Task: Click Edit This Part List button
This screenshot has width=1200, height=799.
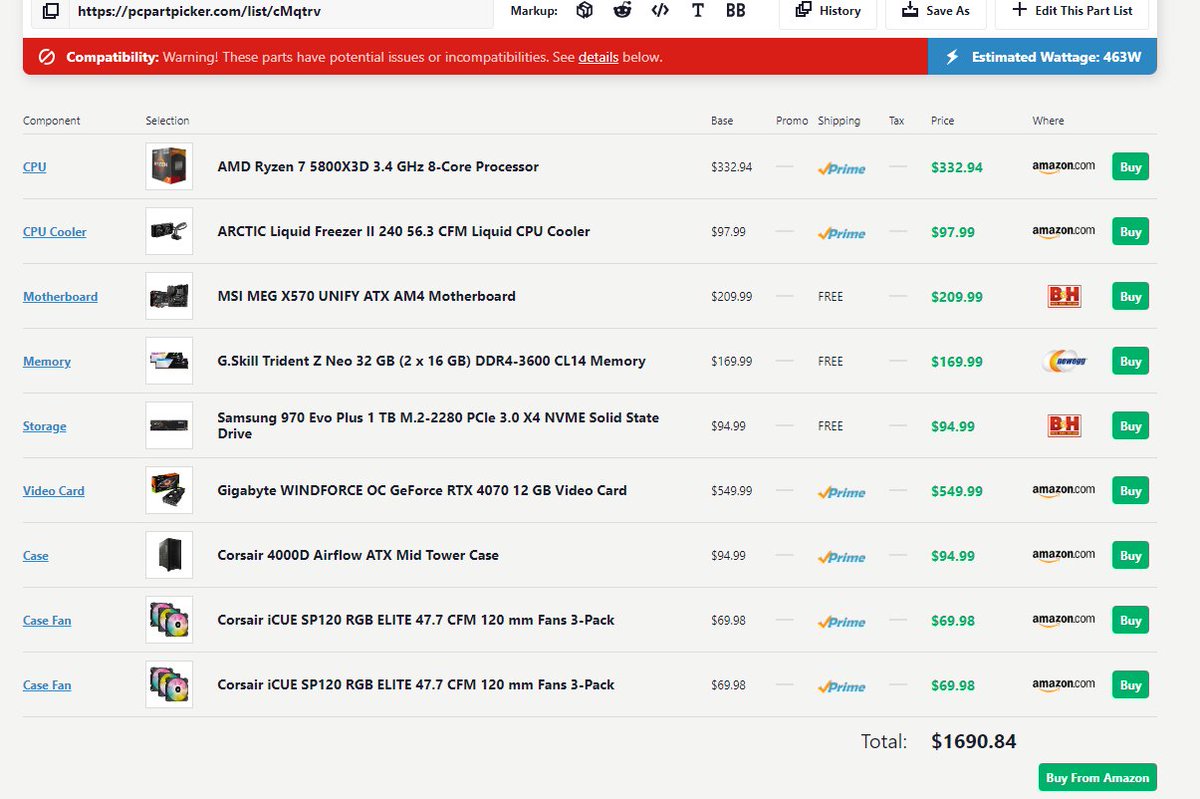Action: tap(1072, 11)
